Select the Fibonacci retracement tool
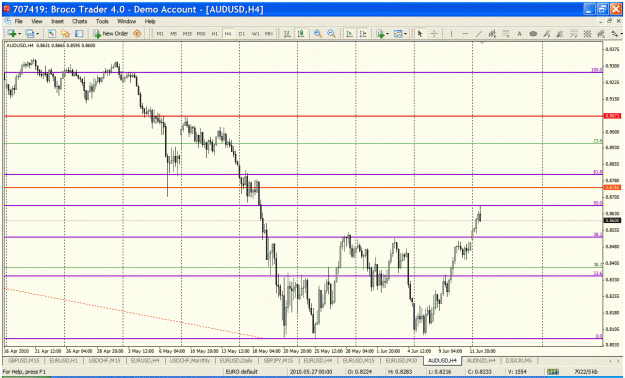The image size is (625, 378). pos(506,34)
